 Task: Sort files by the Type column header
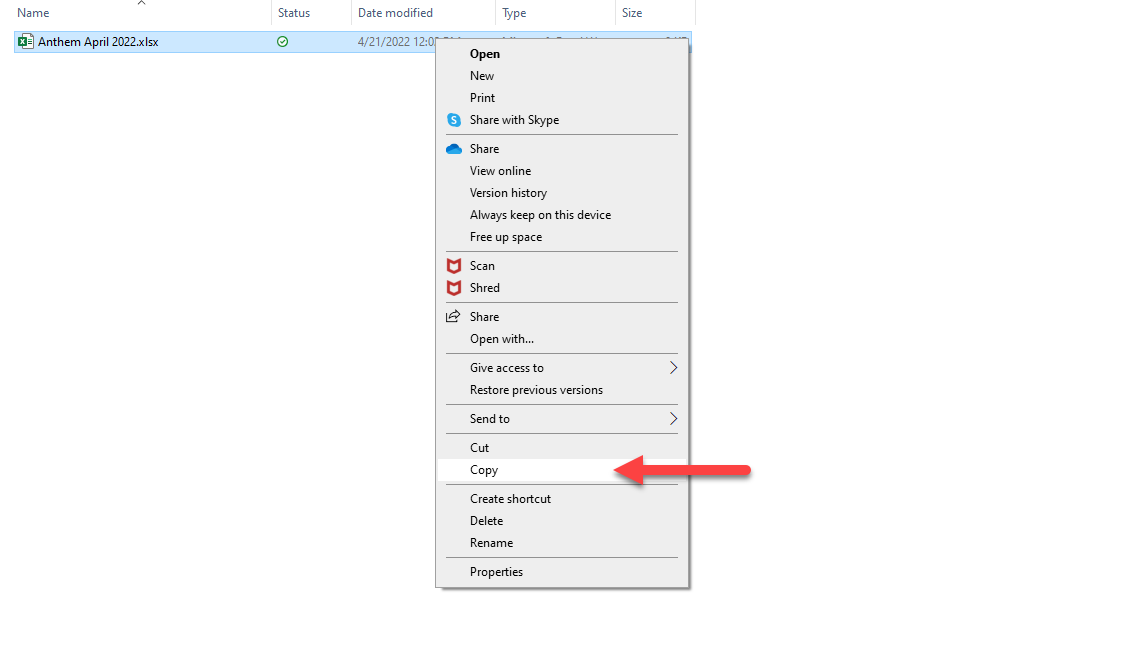coord(514,13)
